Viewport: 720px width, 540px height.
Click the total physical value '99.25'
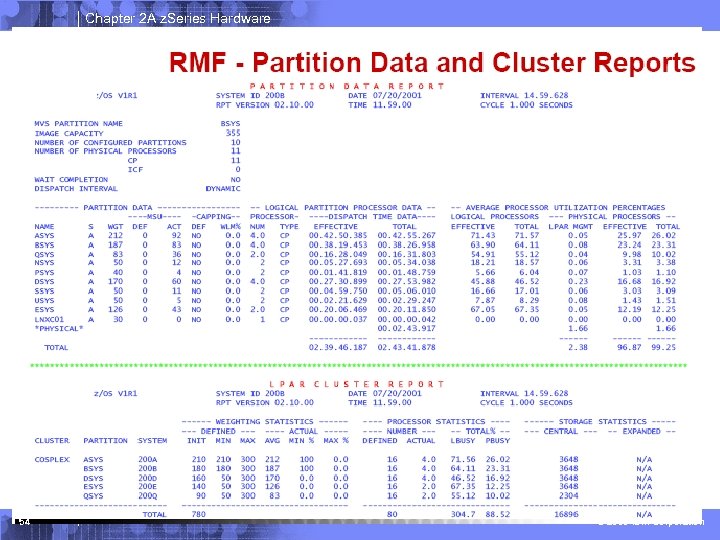663,348
